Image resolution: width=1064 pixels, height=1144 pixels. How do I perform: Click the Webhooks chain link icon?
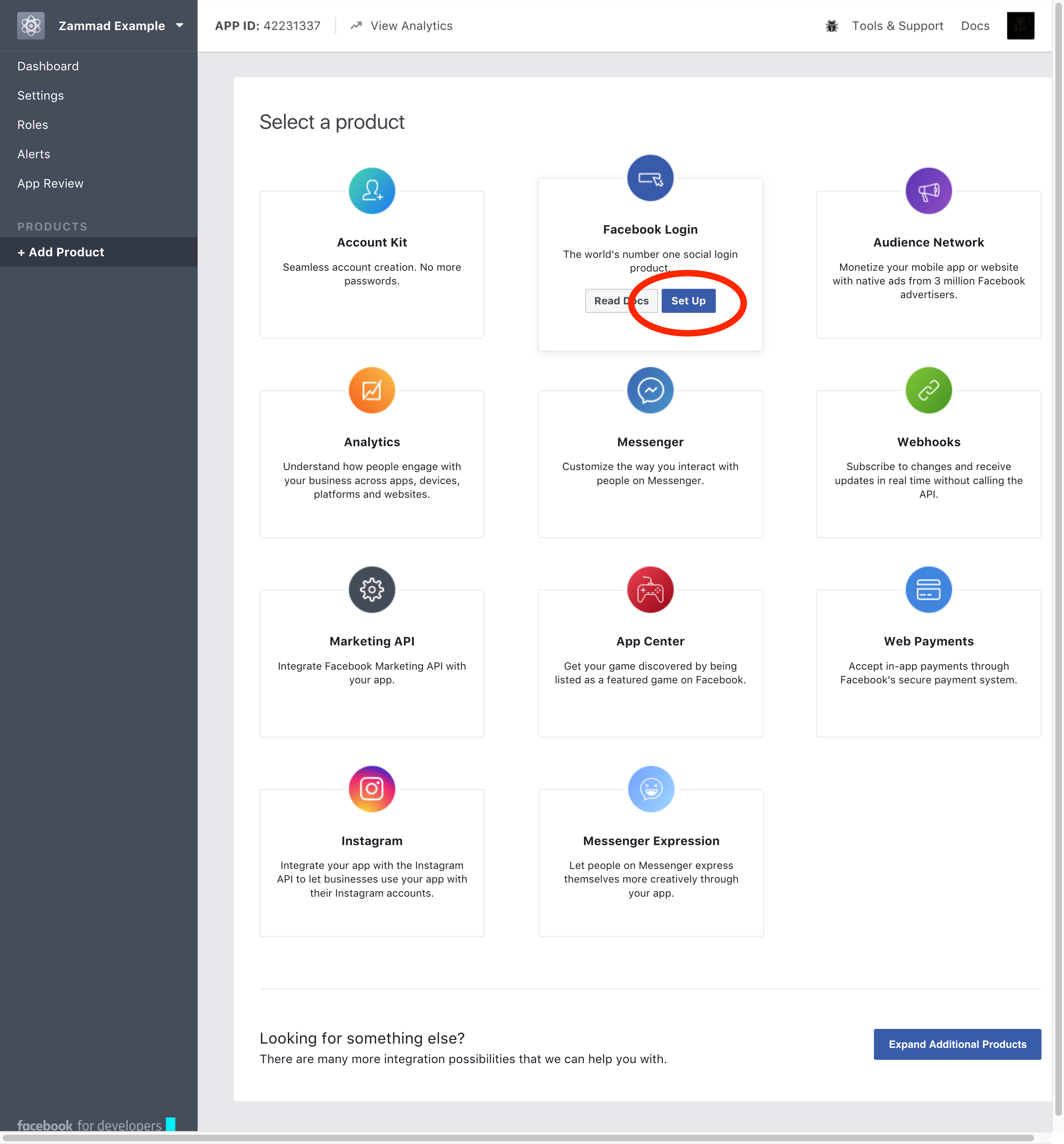(x=929, y=390)
